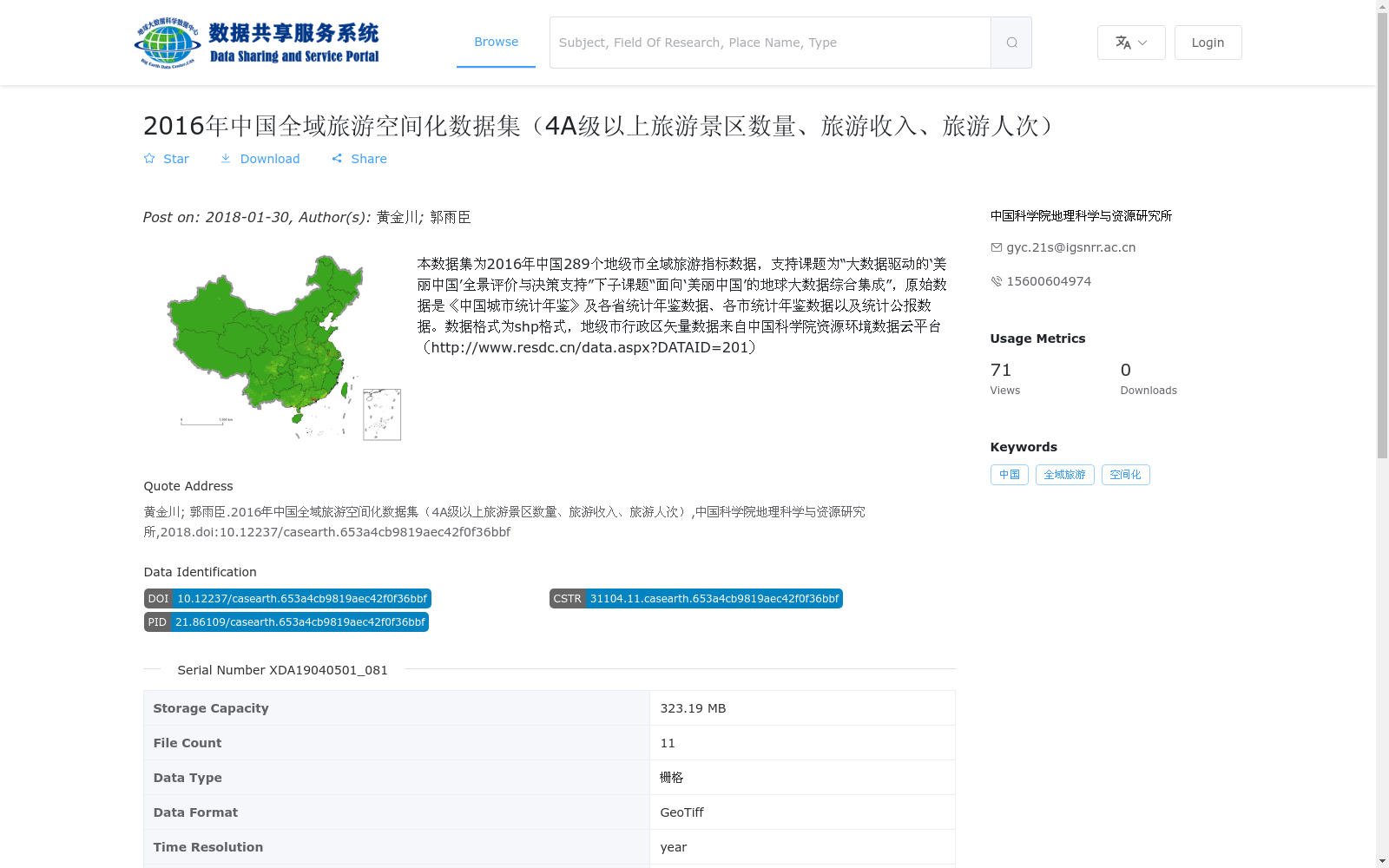Screen dimensions: 1389x868
Task: Focus the subject search input field
Action: [x=770, y=43]
